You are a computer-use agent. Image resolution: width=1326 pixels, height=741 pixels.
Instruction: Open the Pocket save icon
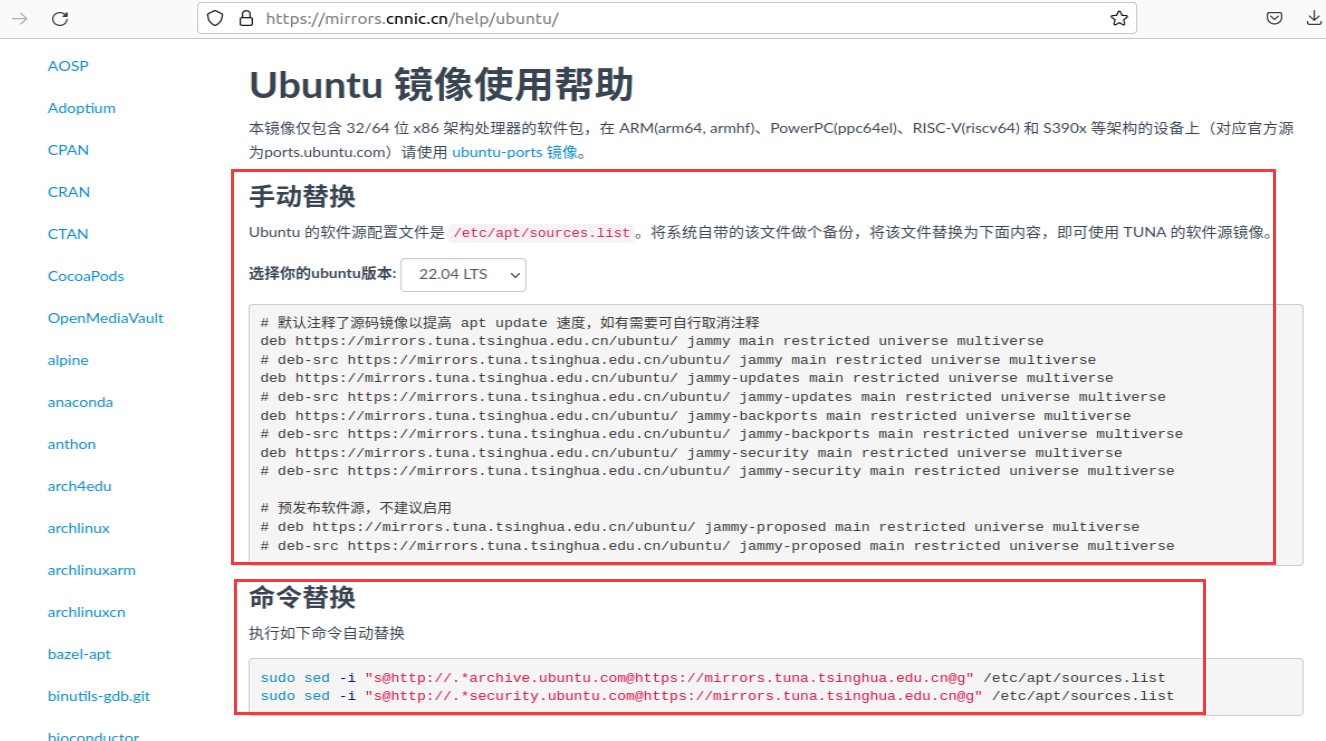point(1275,19)
